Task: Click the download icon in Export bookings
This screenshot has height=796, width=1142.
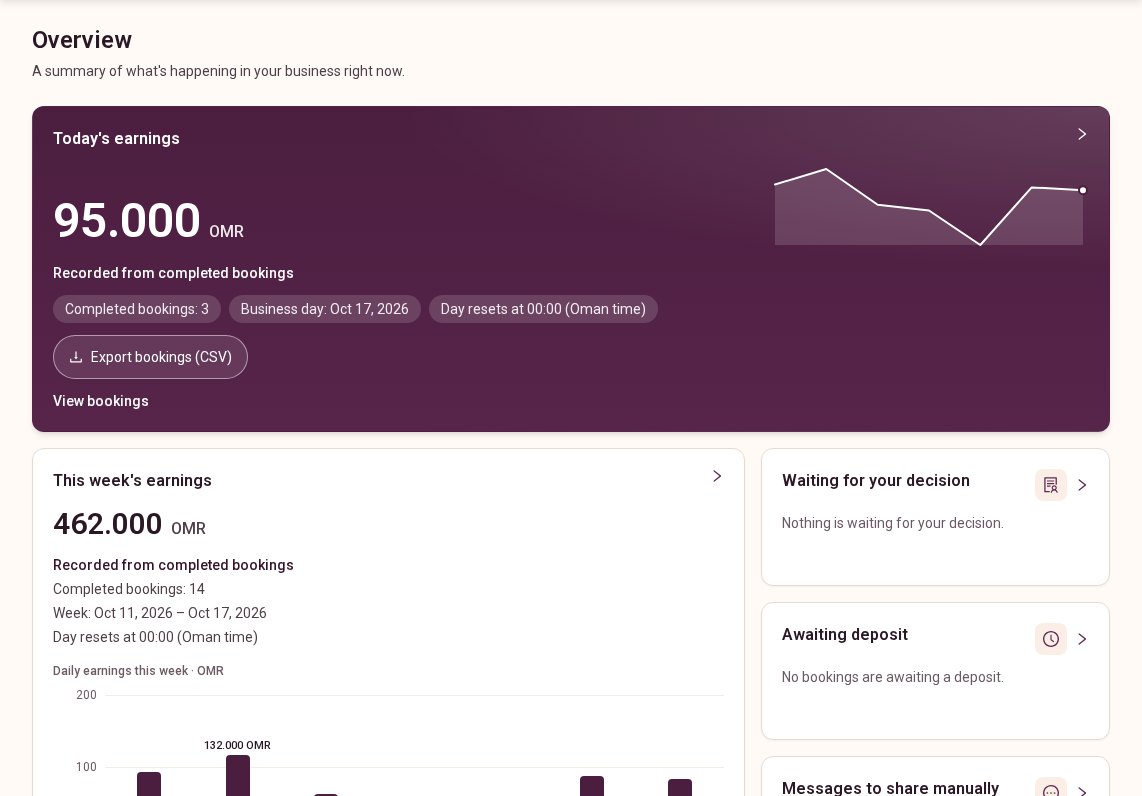Action: (76, 357)
